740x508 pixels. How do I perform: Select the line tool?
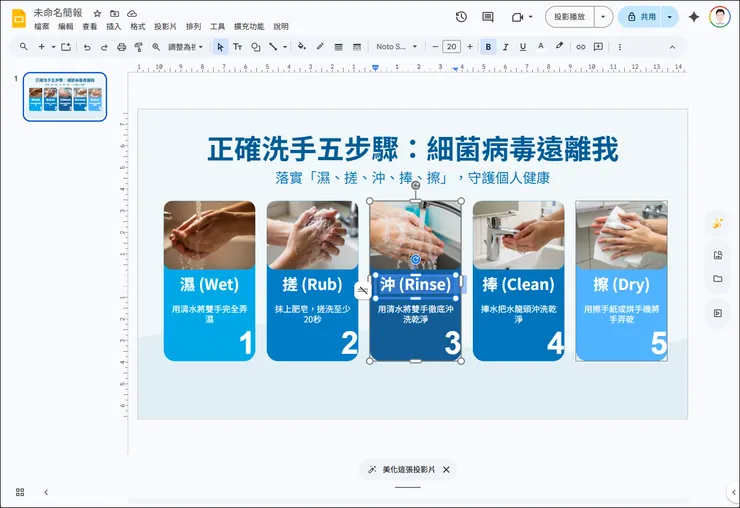point(273,47)
